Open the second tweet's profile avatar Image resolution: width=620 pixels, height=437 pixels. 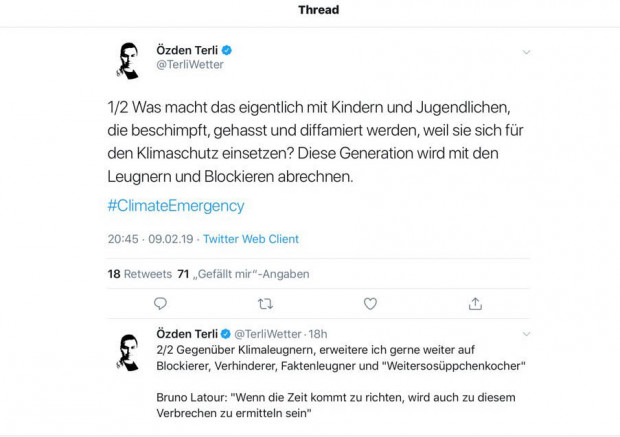(x=126, y=351)
